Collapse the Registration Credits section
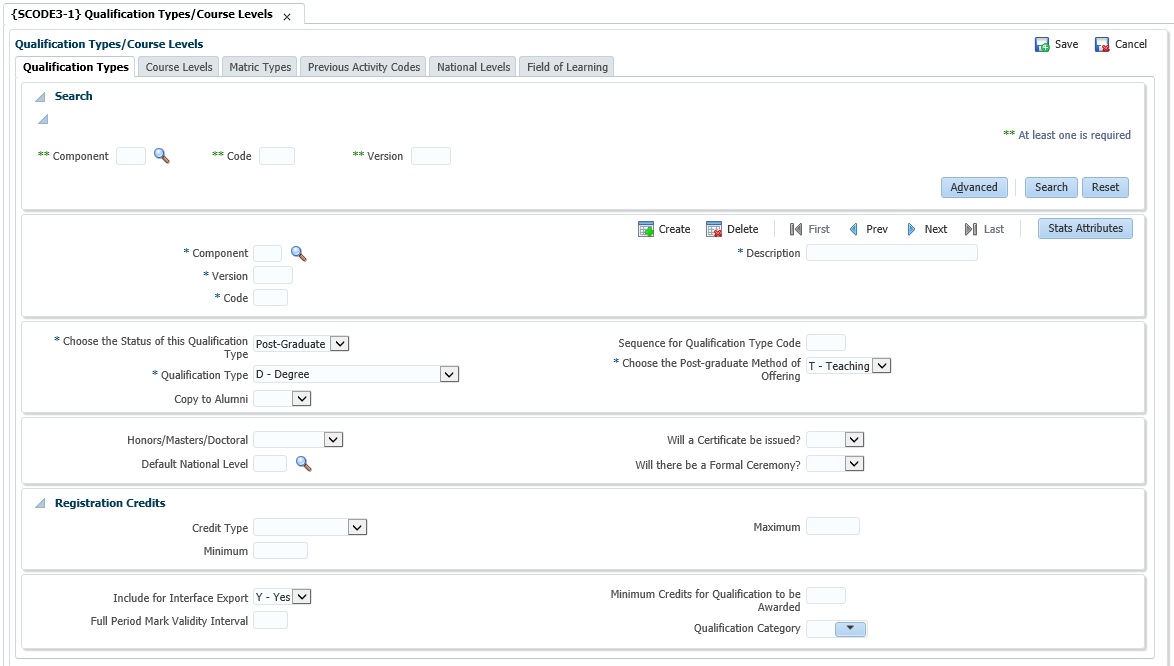The height and width of the screenshot is (666, 1174). pyautogui.click(x=41, y=504)
